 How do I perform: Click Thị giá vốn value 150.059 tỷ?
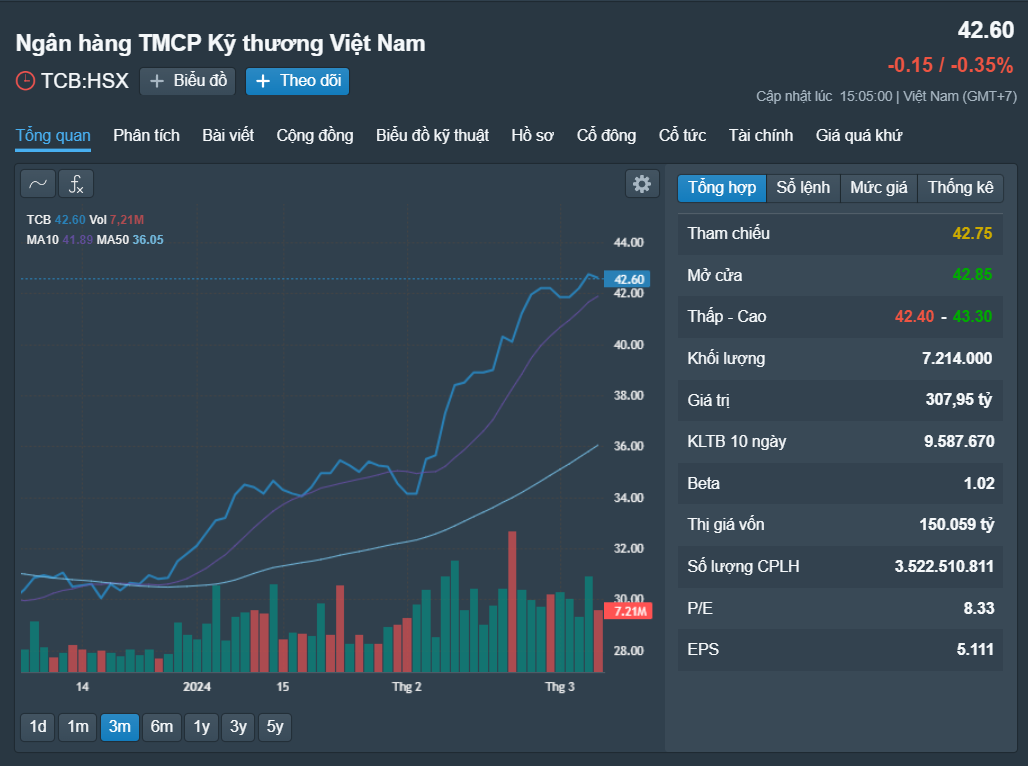[957, 525]
